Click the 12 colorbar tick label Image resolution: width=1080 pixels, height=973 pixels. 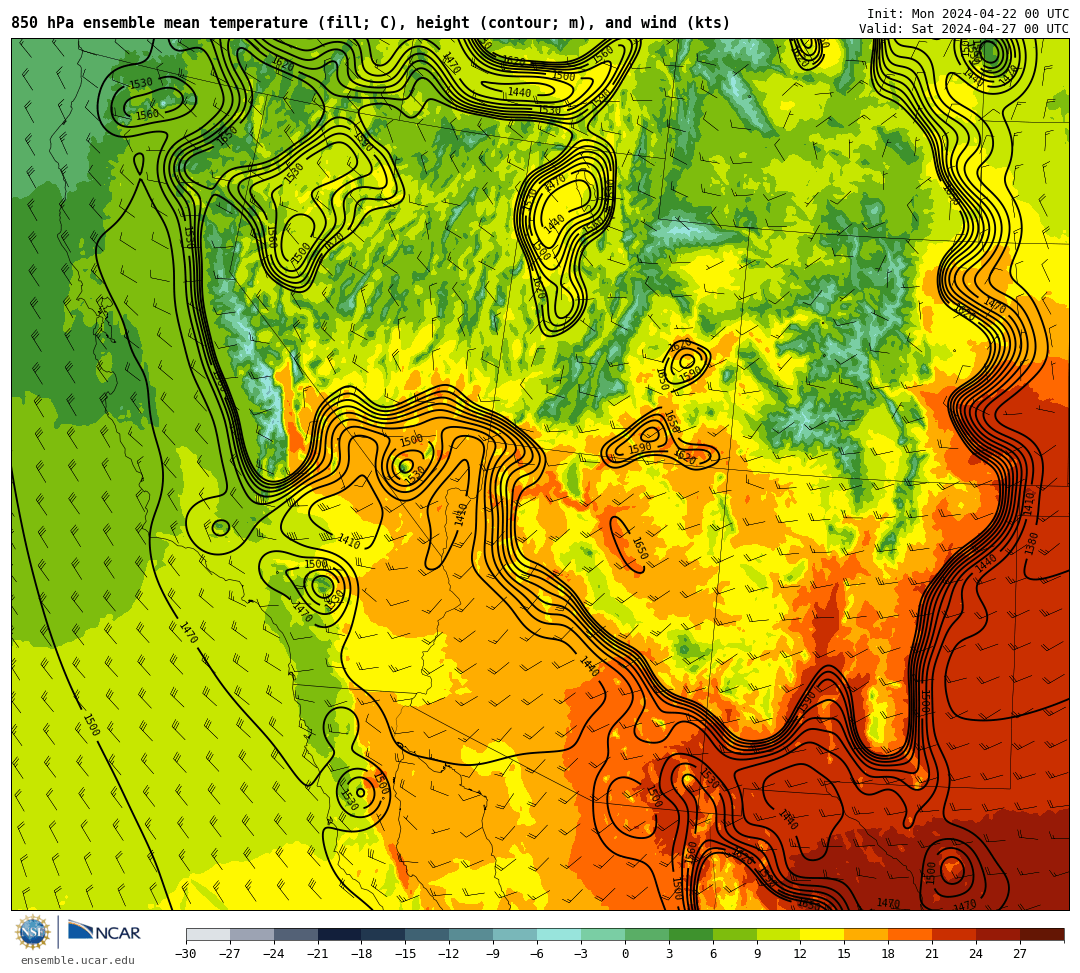tap(800, 954)
